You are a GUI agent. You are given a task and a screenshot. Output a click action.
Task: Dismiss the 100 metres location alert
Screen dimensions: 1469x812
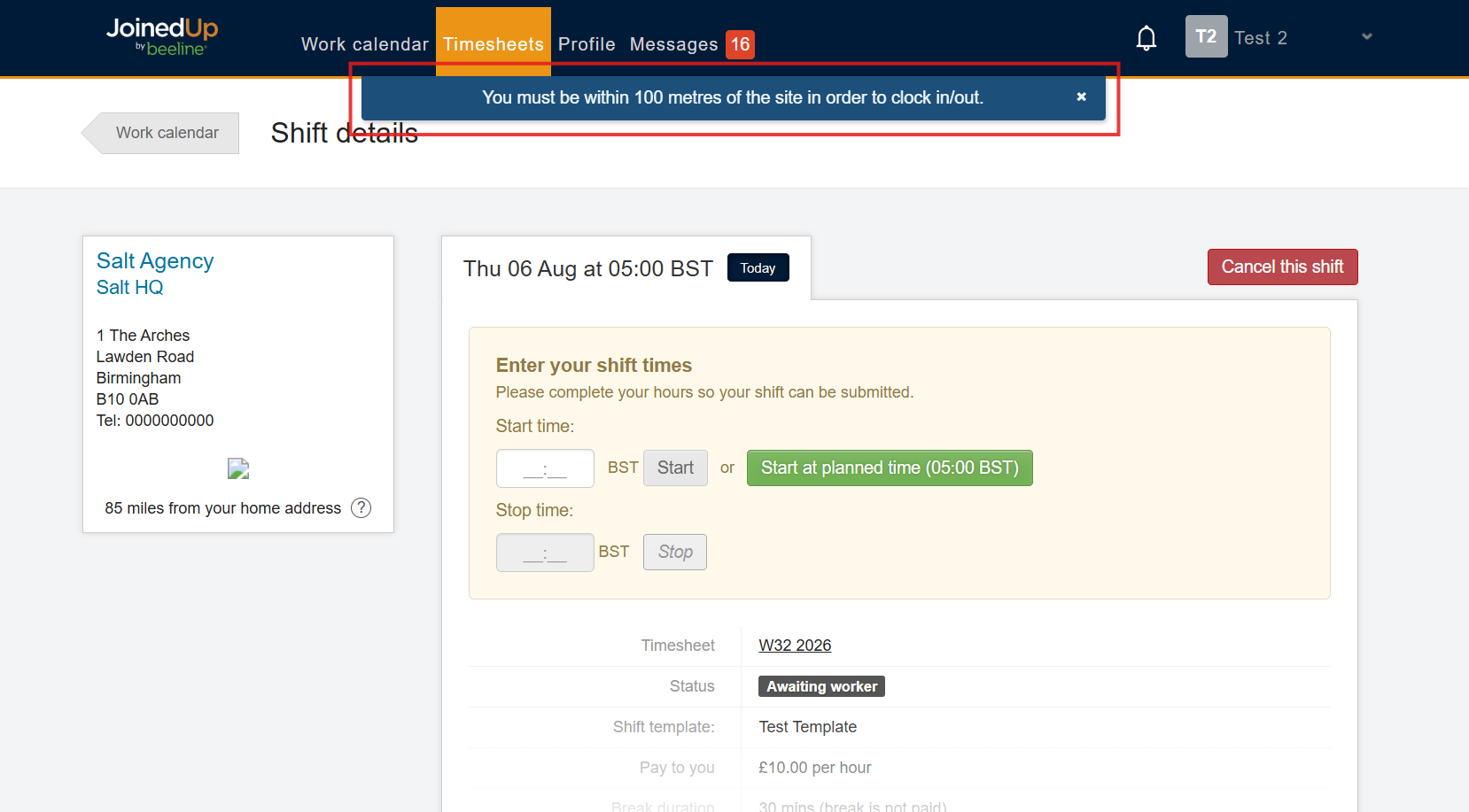click(1081, 97)
